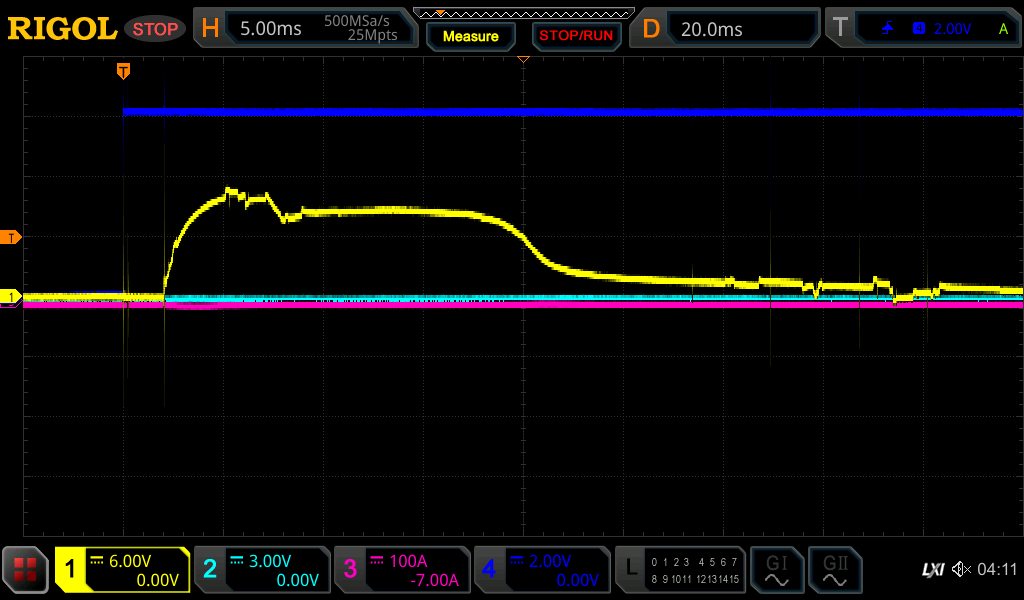The height and width of the screenshot is (600, 1024).
Task: Click the yellow channel 1 ground marker
Action: [x=12, y=297]
